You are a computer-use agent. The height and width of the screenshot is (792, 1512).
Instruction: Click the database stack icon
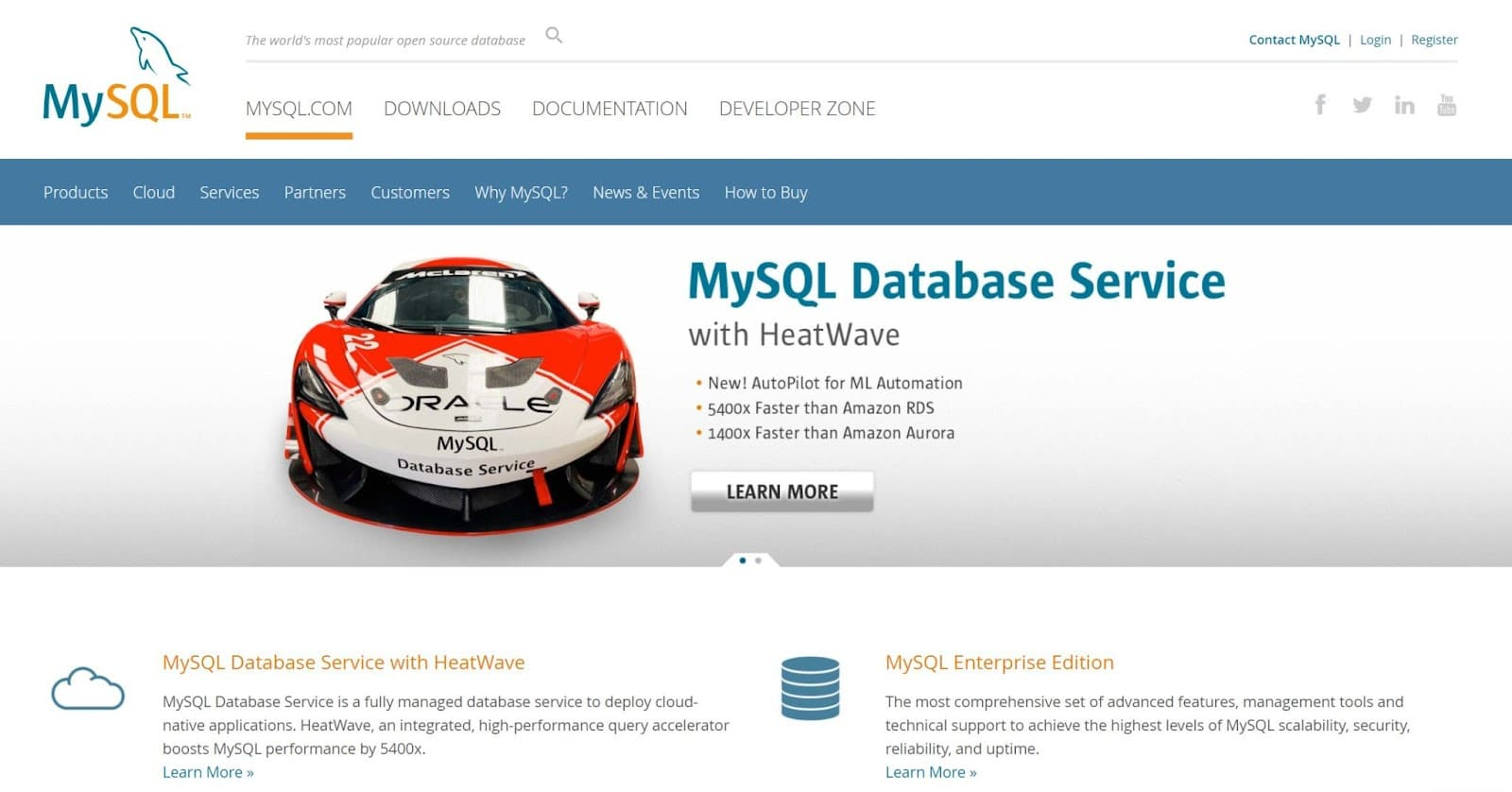point(811,688)
